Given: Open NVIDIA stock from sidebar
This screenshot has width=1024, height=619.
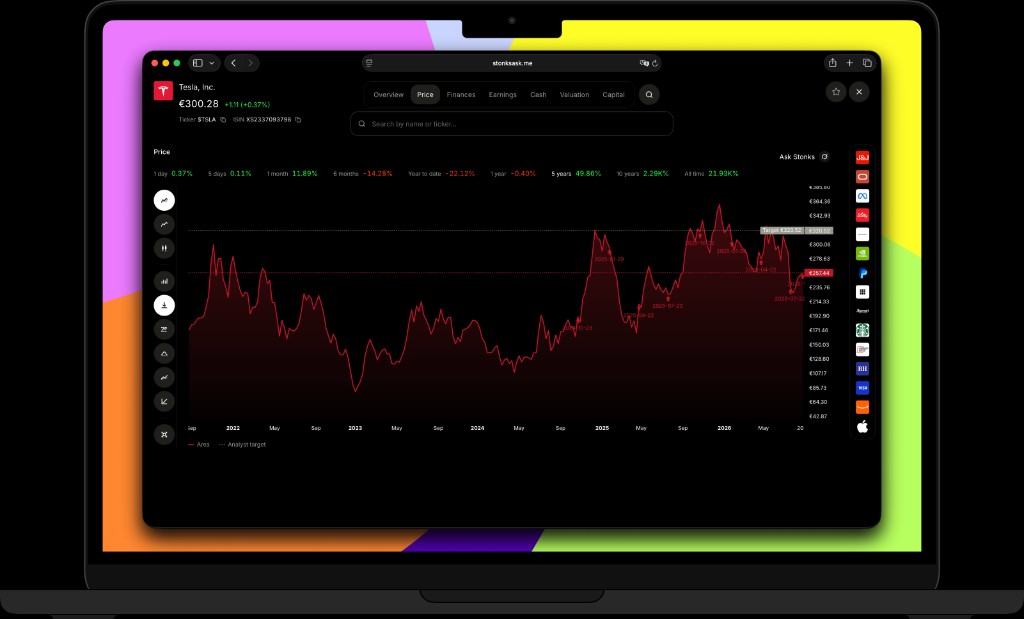Looking at the screenshot, I should point(862,253).
